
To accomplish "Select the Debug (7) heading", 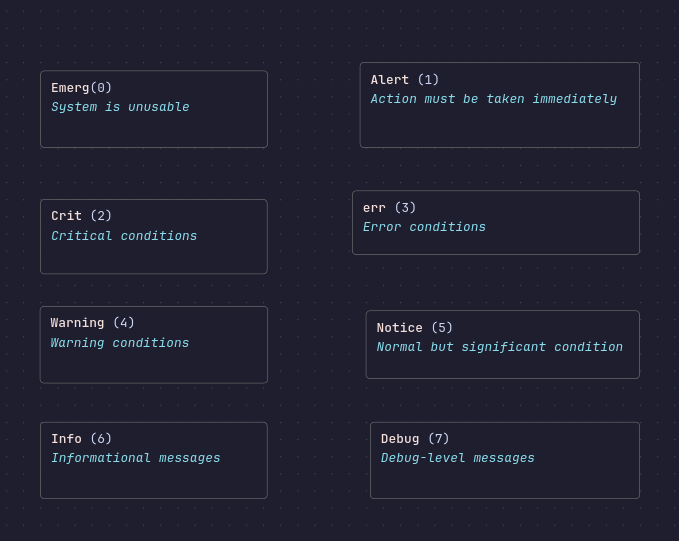I will pyautogui.click(x=415, y=439).
